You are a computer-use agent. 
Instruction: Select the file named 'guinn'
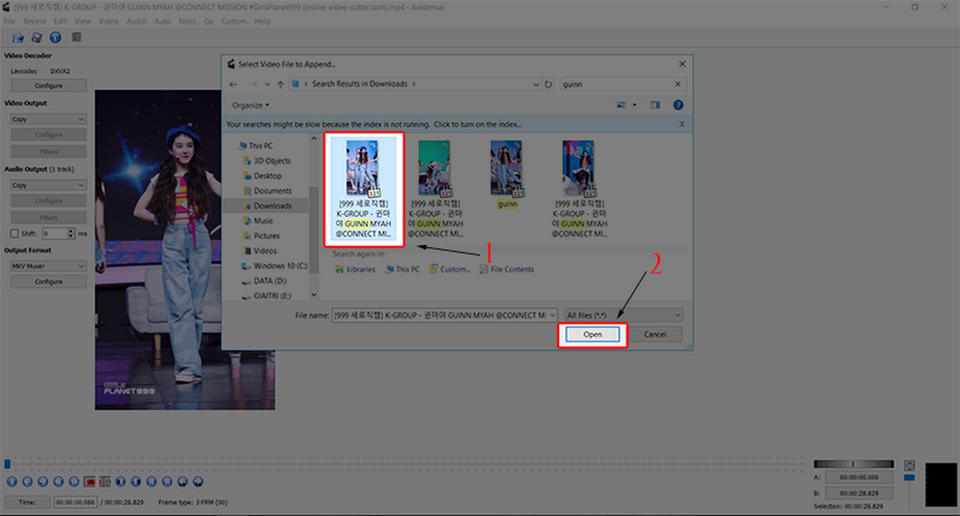tap(507, 175)
